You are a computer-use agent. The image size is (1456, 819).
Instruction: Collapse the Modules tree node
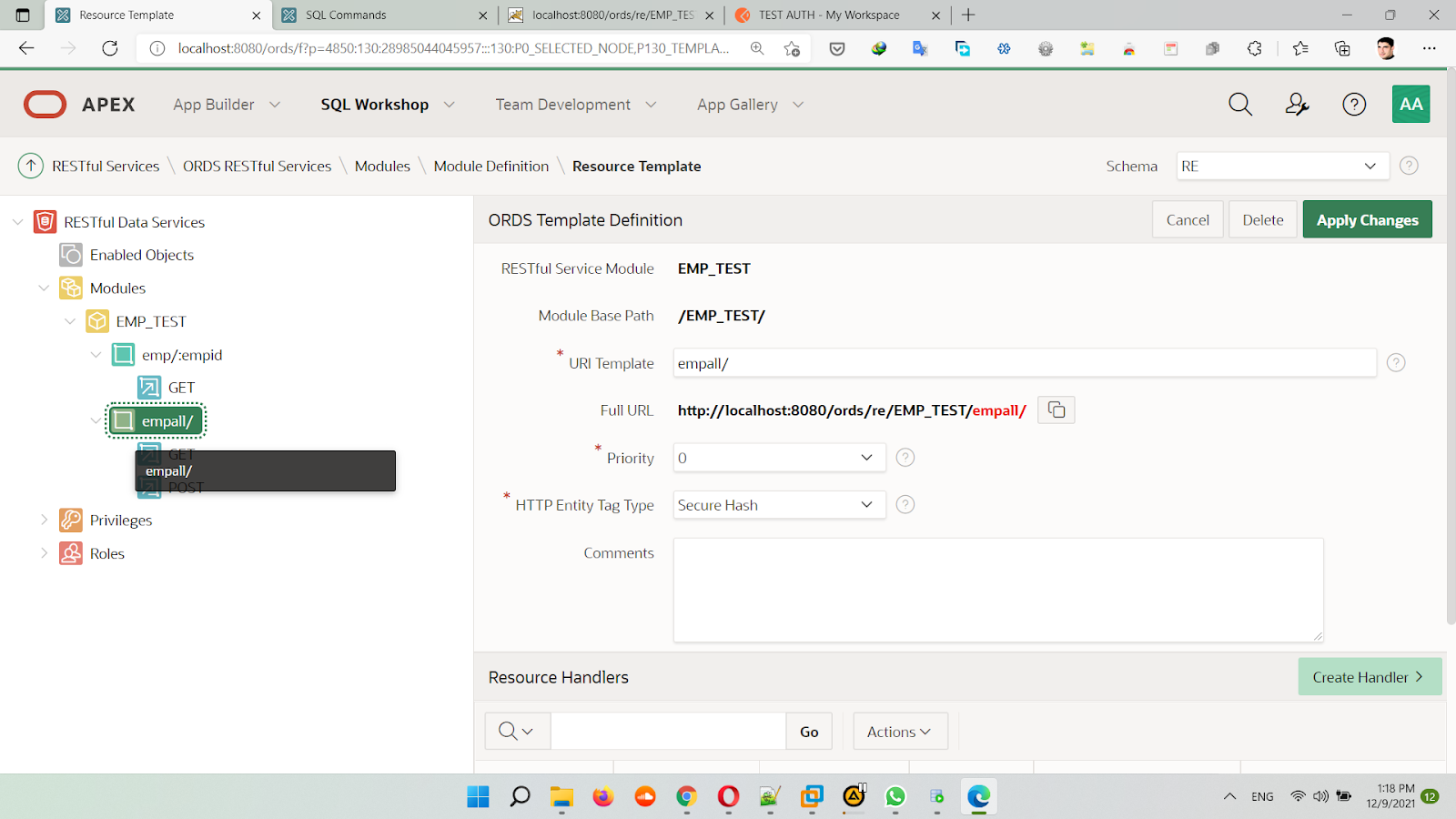coord(44,288)
